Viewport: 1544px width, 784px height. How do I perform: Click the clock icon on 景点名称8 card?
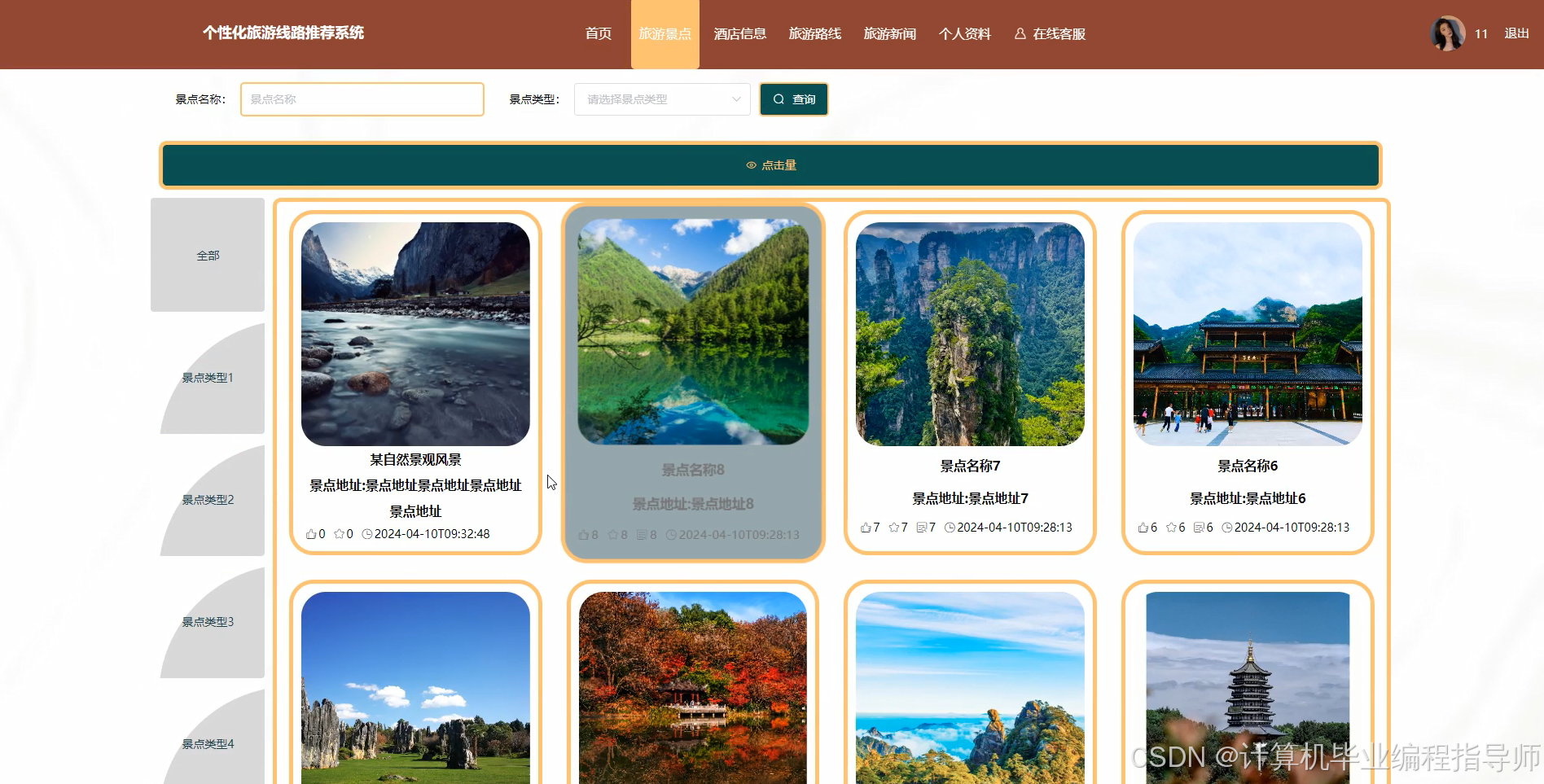point(671,535)
